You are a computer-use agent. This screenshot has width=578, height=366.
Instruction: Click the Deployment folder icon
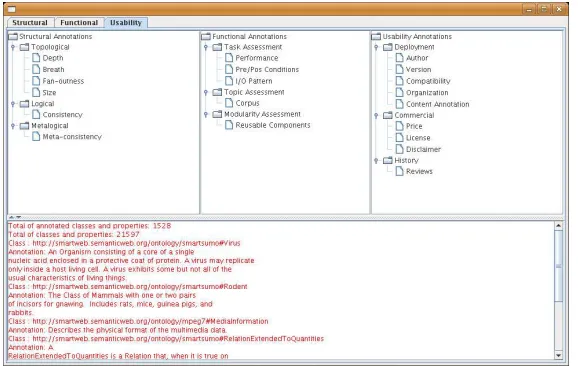point(388,47)
